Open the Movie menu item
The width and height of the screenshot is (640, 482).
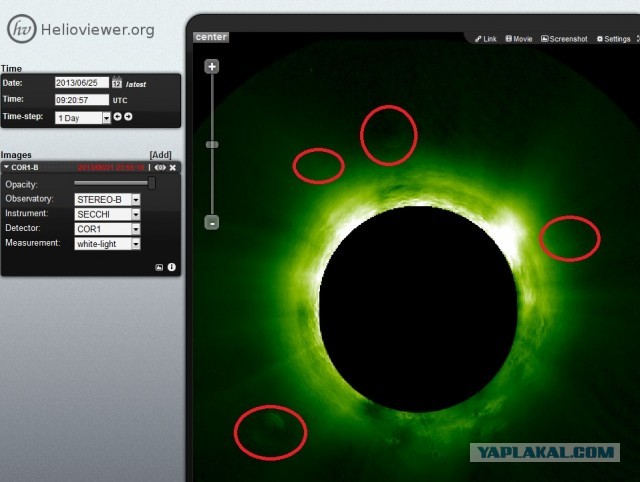click(519, 39)
